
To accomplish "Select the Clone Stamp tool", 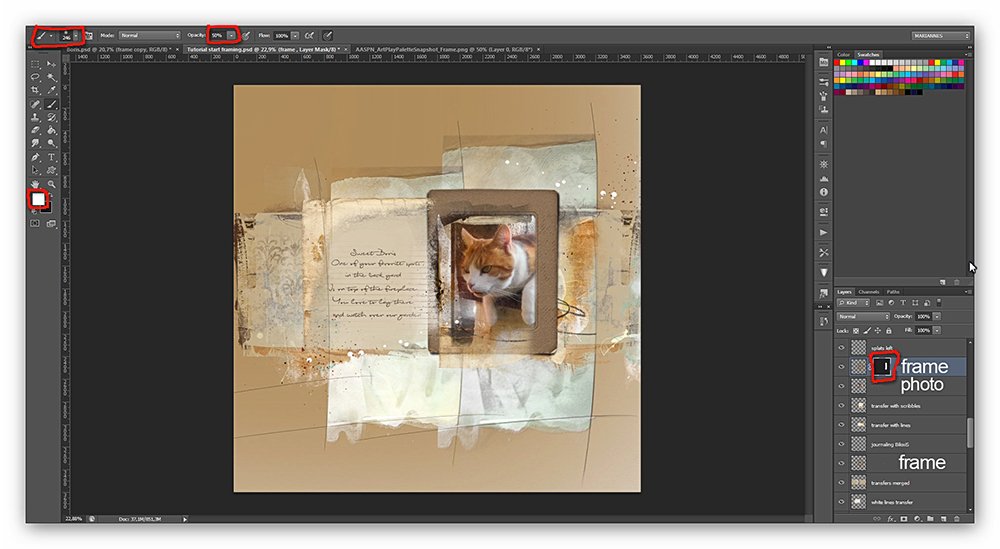I will point(35,117).
